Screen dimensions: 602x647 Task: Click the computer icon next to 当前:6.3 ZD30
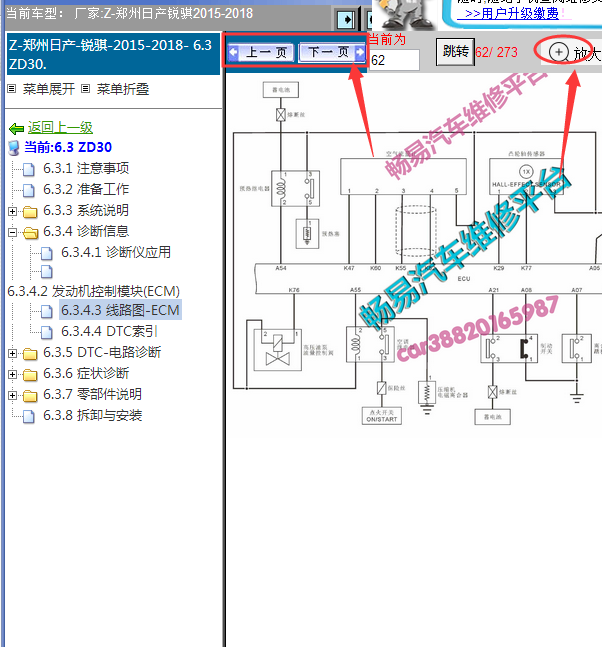click(14, 148)
